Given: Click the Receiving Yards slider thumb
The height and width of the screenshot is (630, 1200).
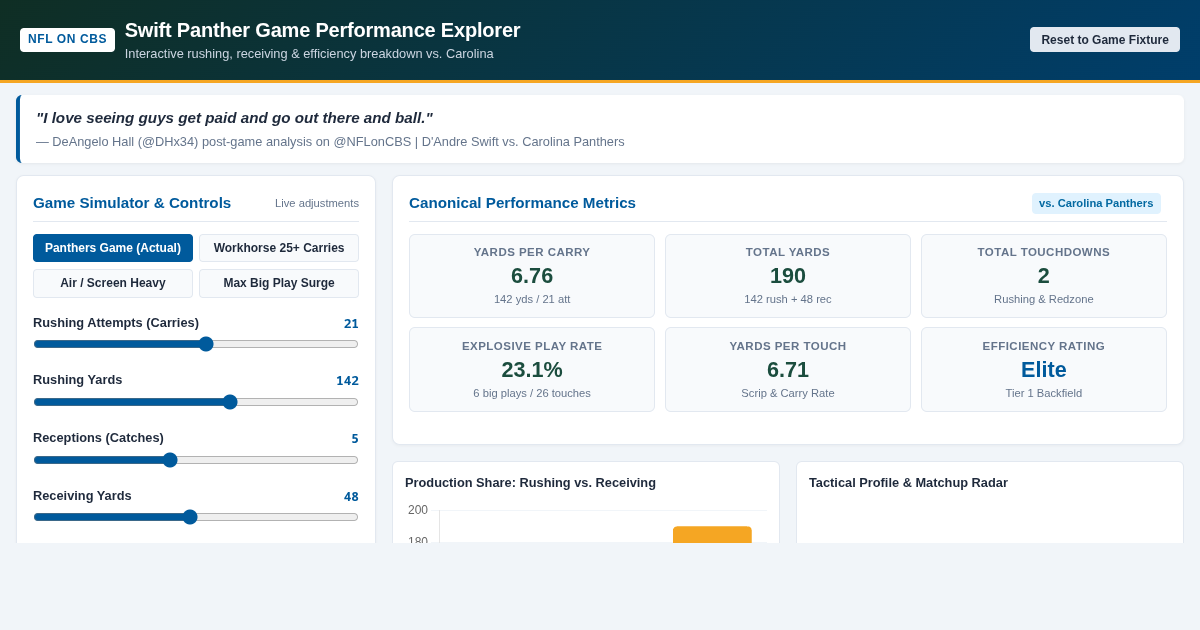Looking at the screenshot, I should pyautogui.click(x=190, y=517).
